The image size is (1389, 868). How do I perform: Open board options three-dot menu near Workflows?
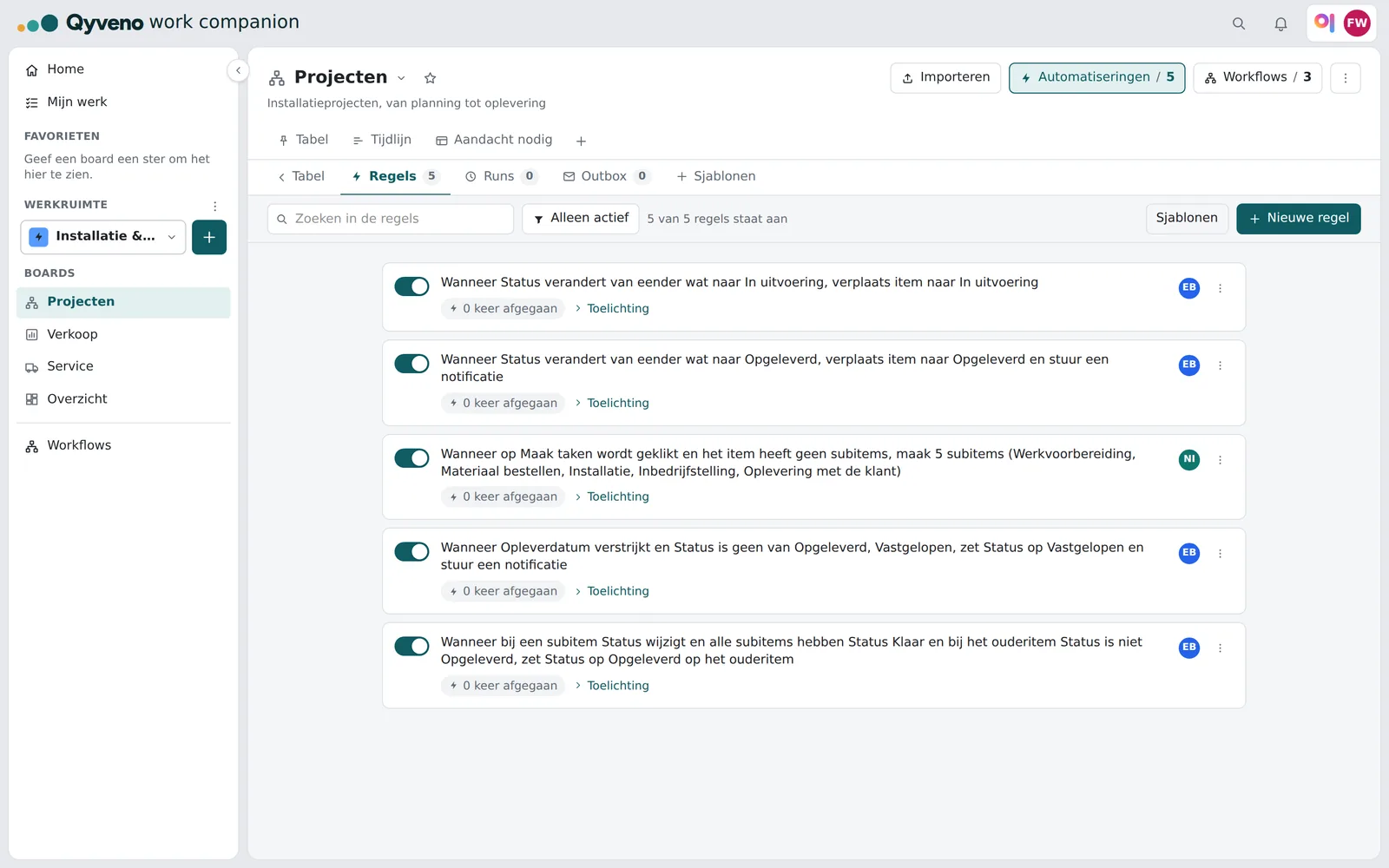(1346, 78)
